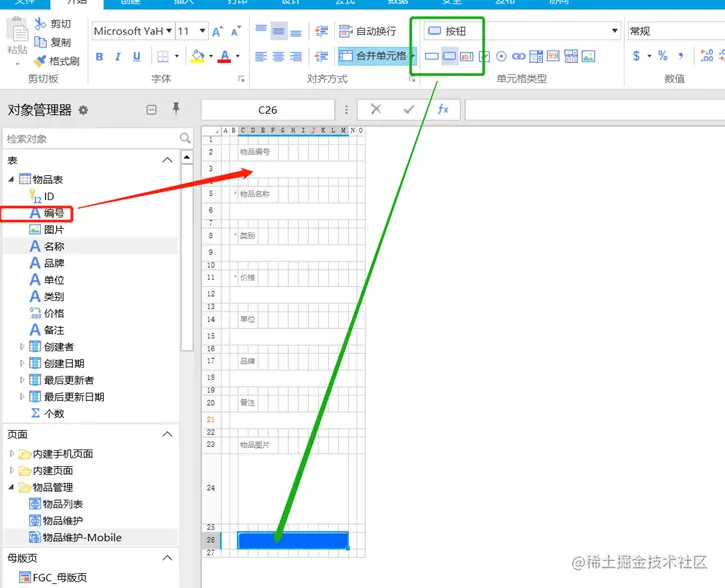Screen dimensions: 725x588
Task: Center text horizontally in the cell
Action: point(278,56)
